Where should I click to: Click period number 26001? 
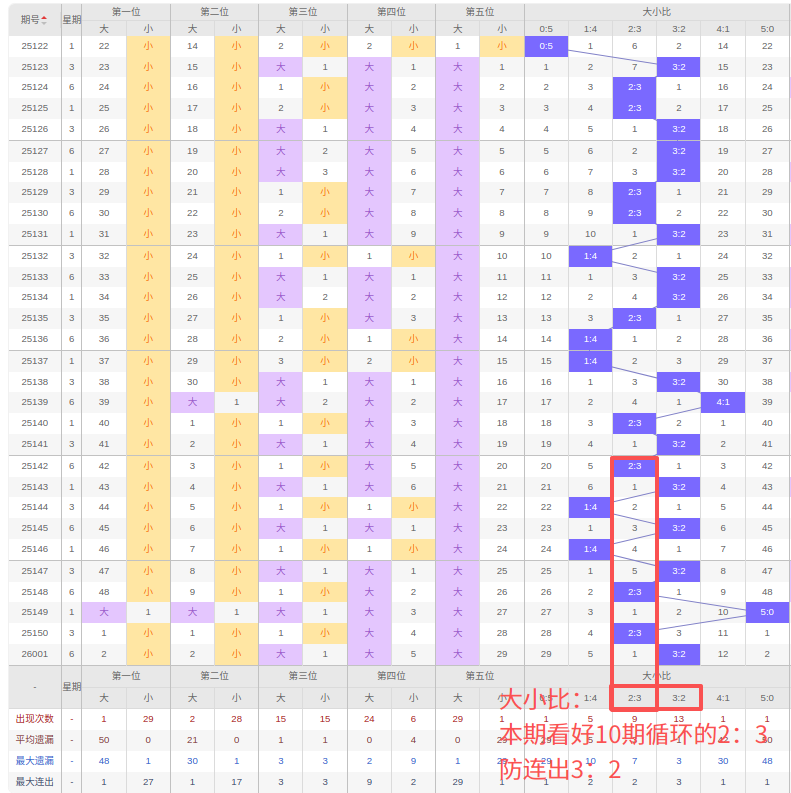(x=34, y=654)
